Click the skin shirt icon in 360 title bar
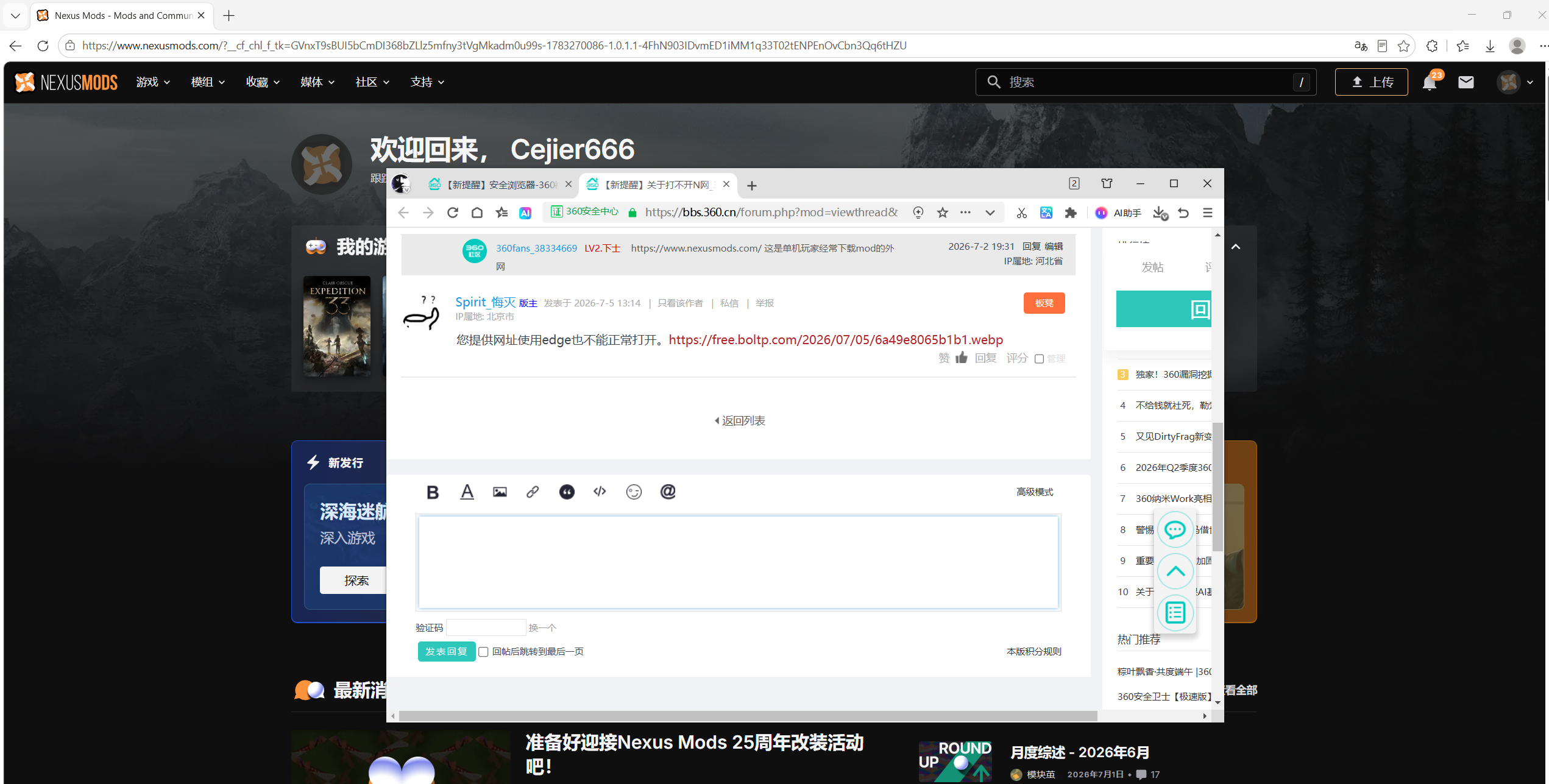 1107,183
